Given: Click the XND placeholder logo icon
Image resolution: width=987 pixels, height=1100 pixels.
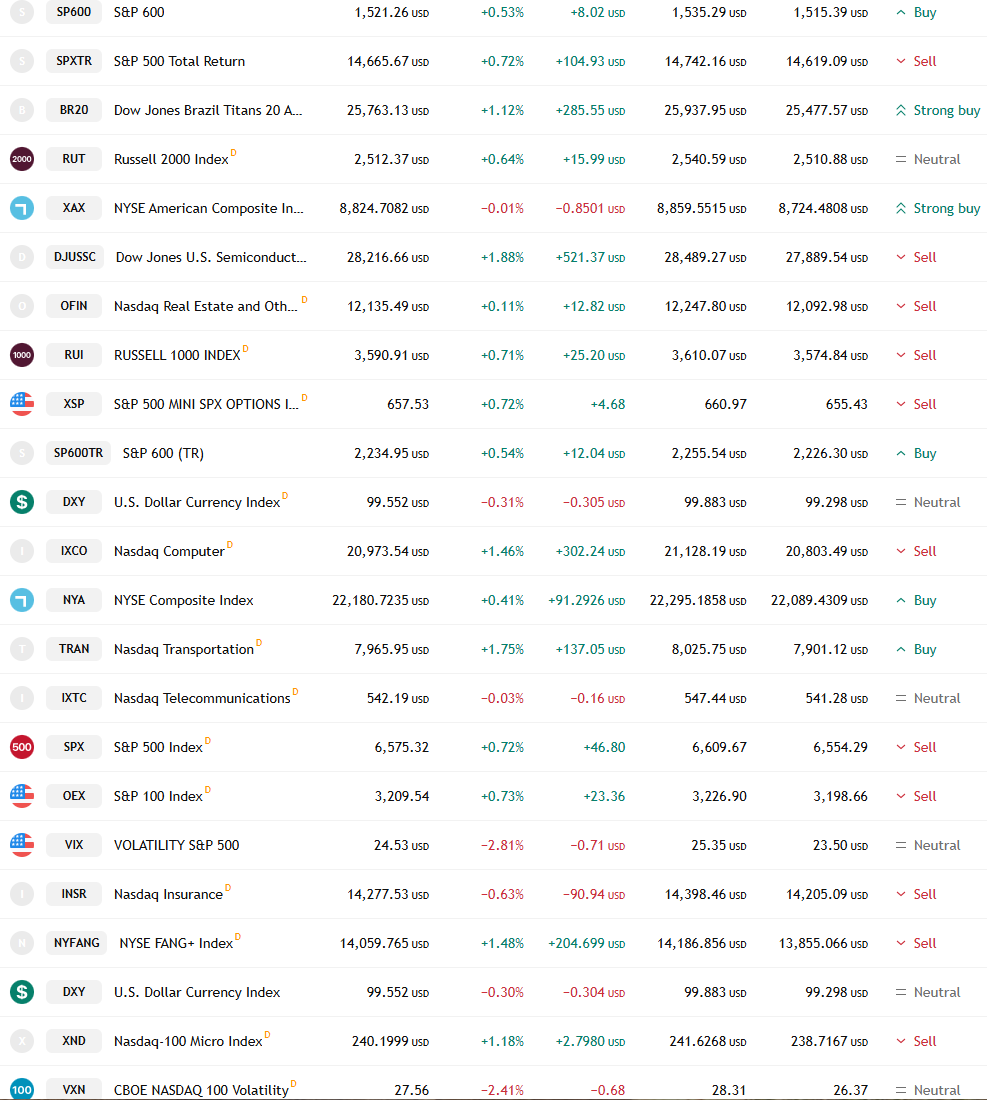Looking at the screenshot, I should (x=22, y=1041).
